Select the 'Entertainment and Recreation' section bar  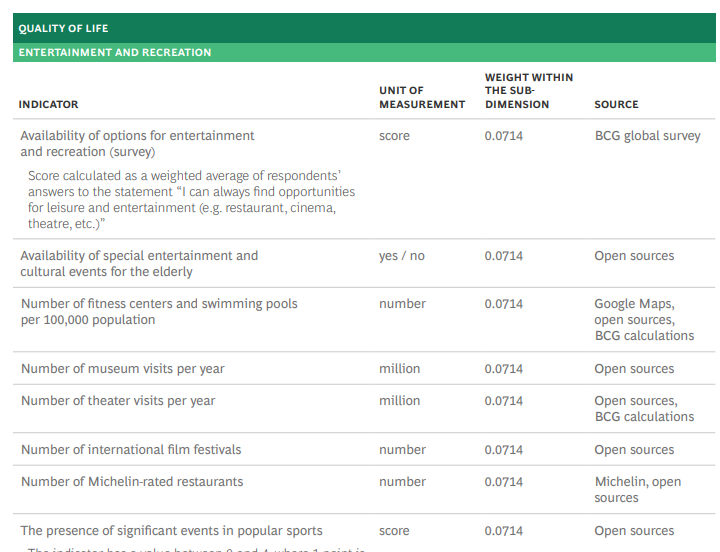(x=115, y=52)
